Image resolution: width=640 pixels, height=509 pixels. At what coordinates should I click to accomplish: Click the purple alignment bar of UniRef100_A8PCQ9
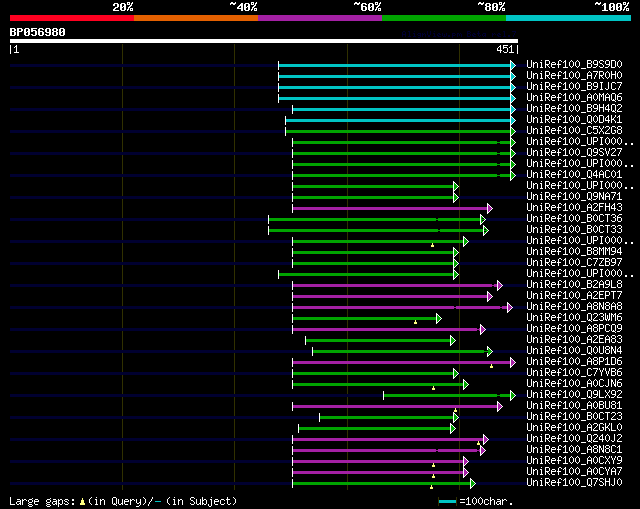click(x=386, y=329)
